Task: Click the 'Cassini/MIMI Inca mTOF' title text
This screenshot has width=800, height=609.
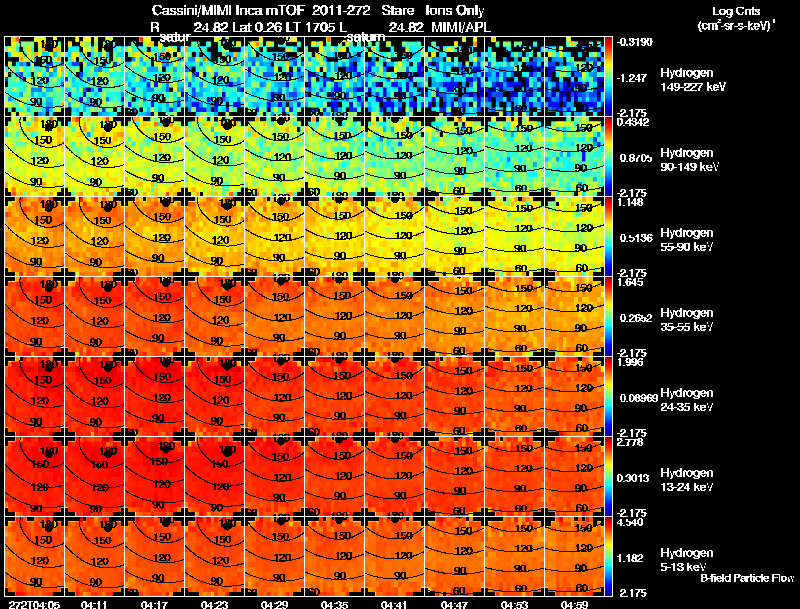Action: coord(228,10)
